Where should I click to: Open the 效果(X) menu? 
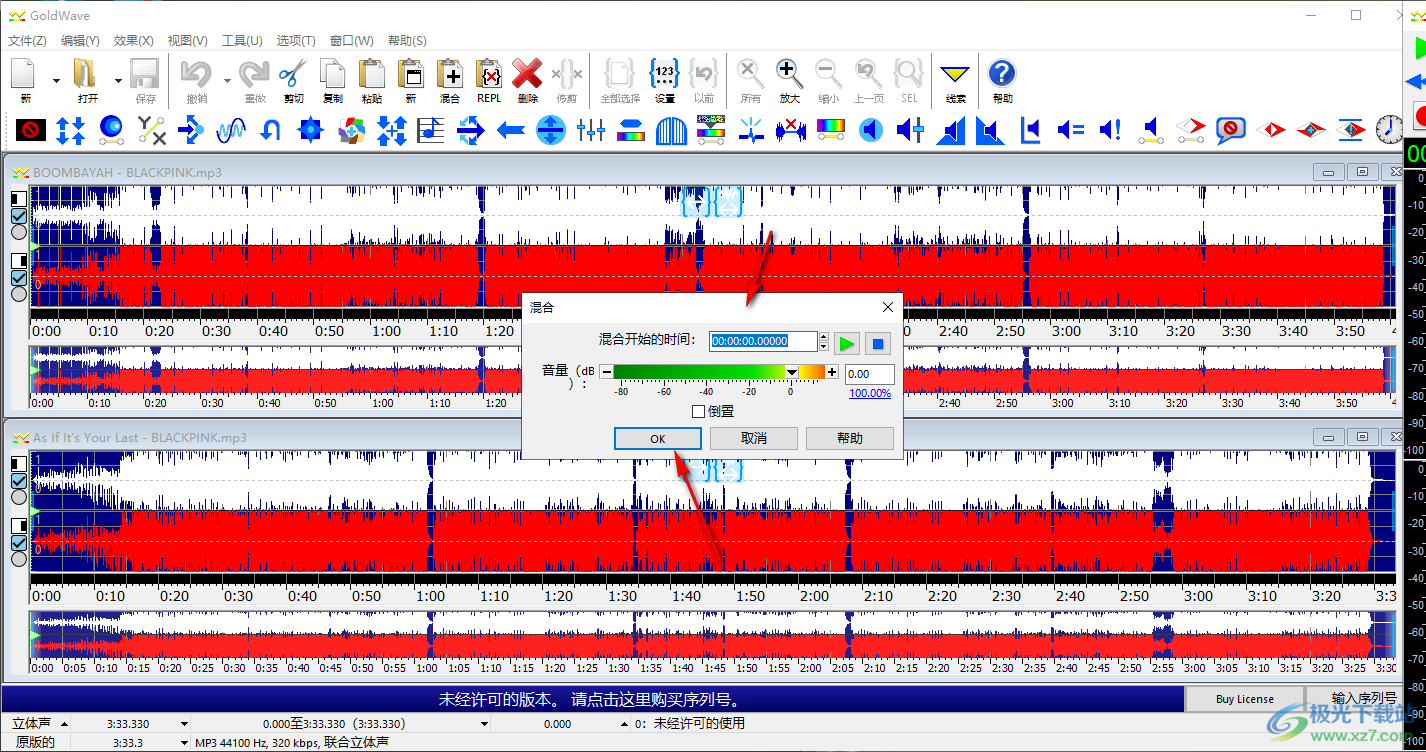tap(133, 41)
